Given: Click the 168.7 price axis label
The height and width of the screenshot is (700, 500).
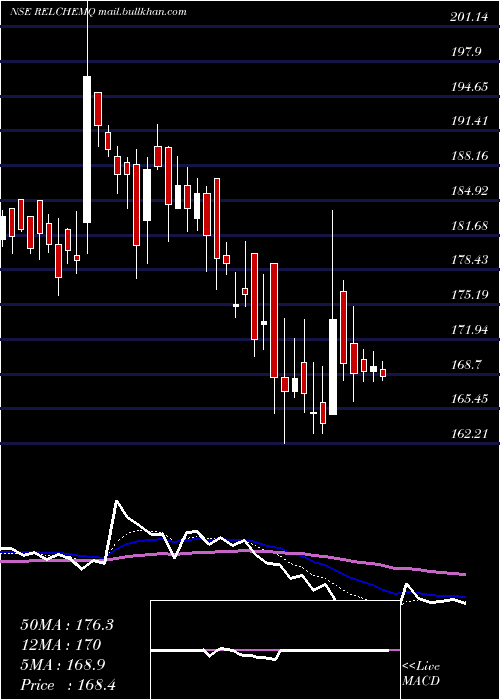Looking at the screenshot, I should click(466, 364).
